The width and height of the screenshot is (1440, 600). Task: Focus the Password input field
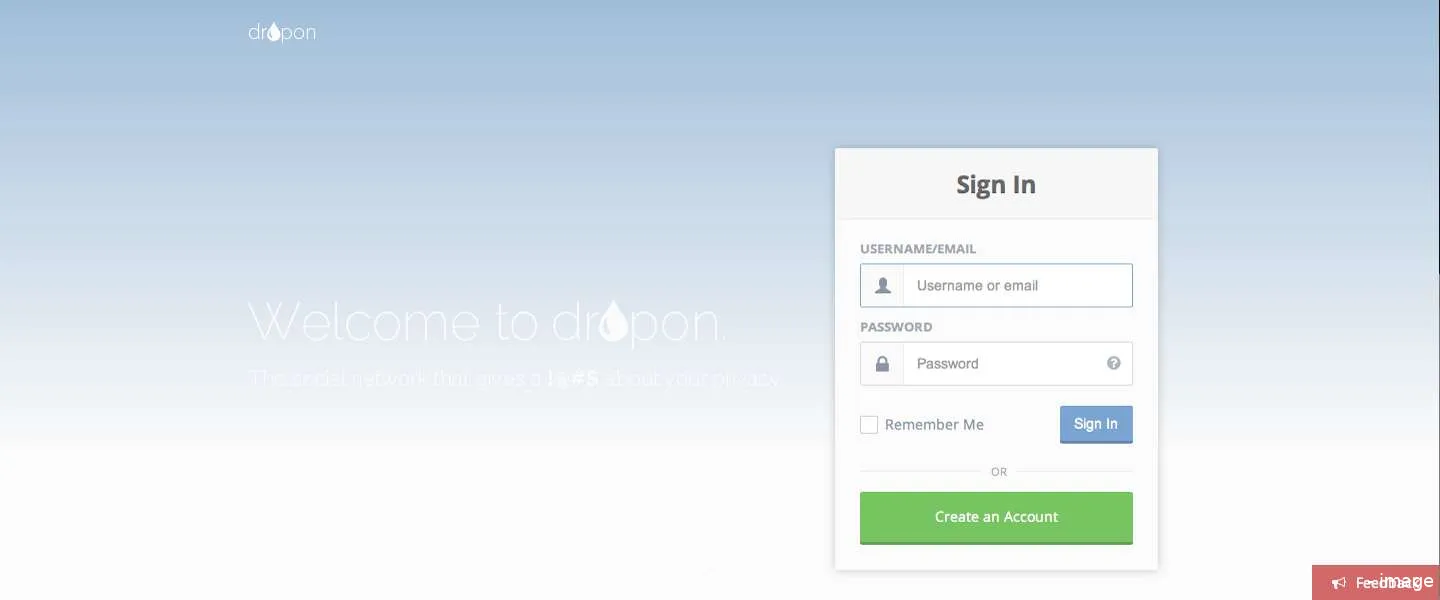click(x=996, y=364)
